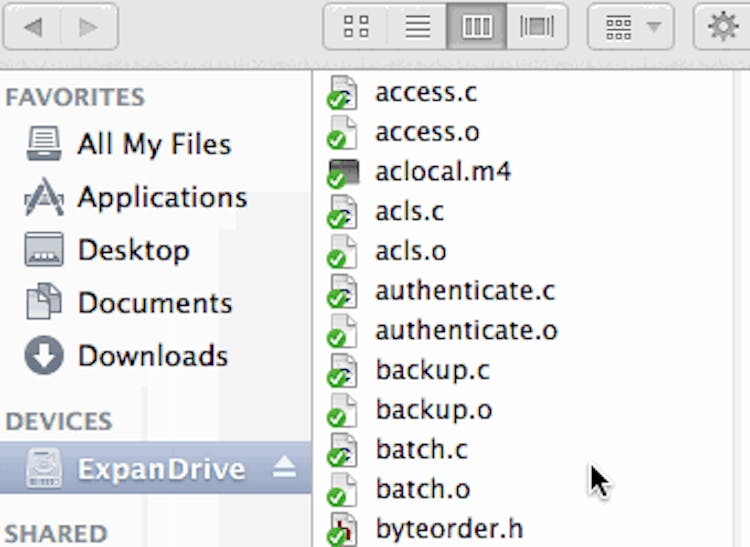Viewport: 750px width, 547px height.
Task: Click the All My Files icon
Action: click(x=44, y=143)
